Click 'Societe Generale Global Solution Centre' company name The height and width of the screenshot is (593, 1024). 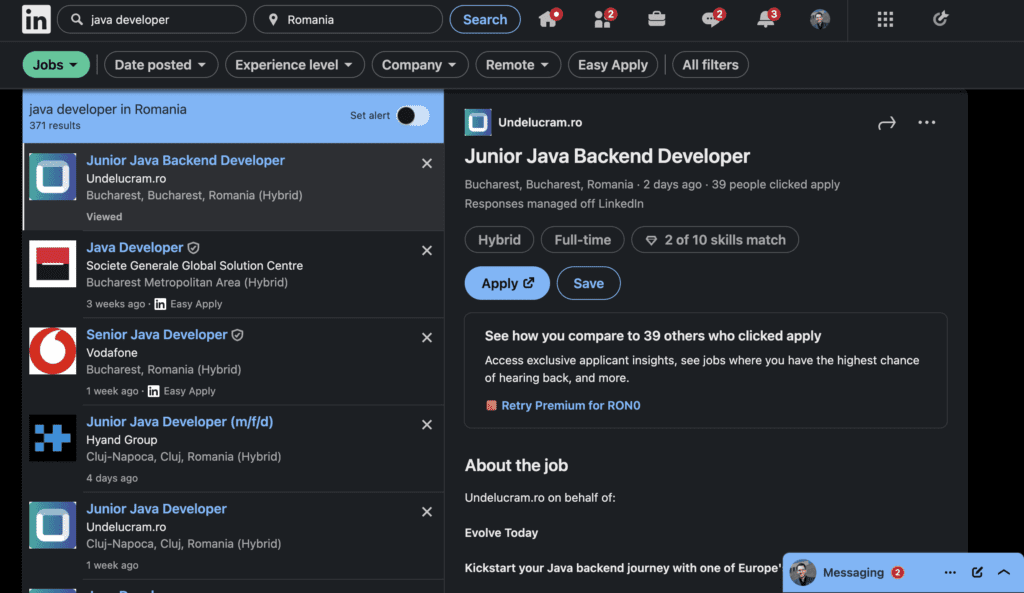pos(195,266)
